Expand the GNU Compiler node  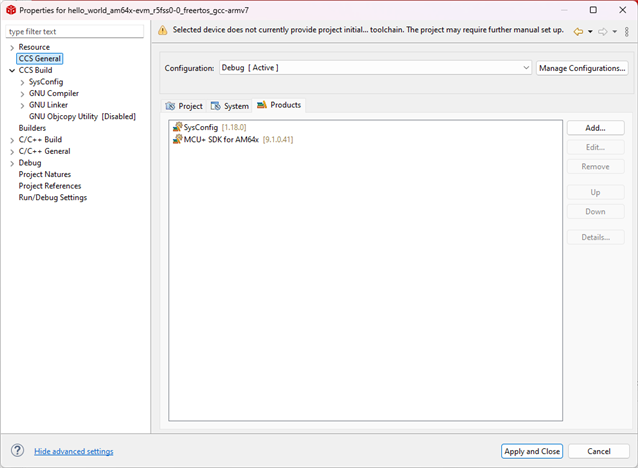[x=22, y=94]
